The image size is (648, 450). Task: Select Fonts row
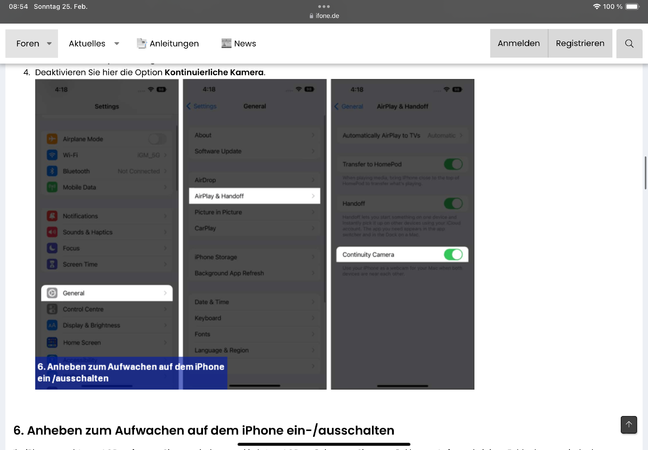point(255,334)
